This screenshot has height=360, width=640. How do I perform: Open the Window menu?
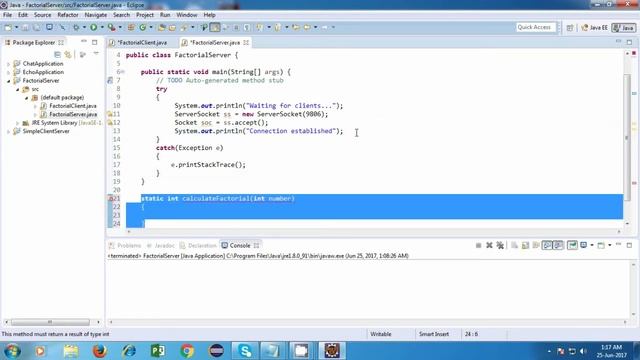[187, 15]
